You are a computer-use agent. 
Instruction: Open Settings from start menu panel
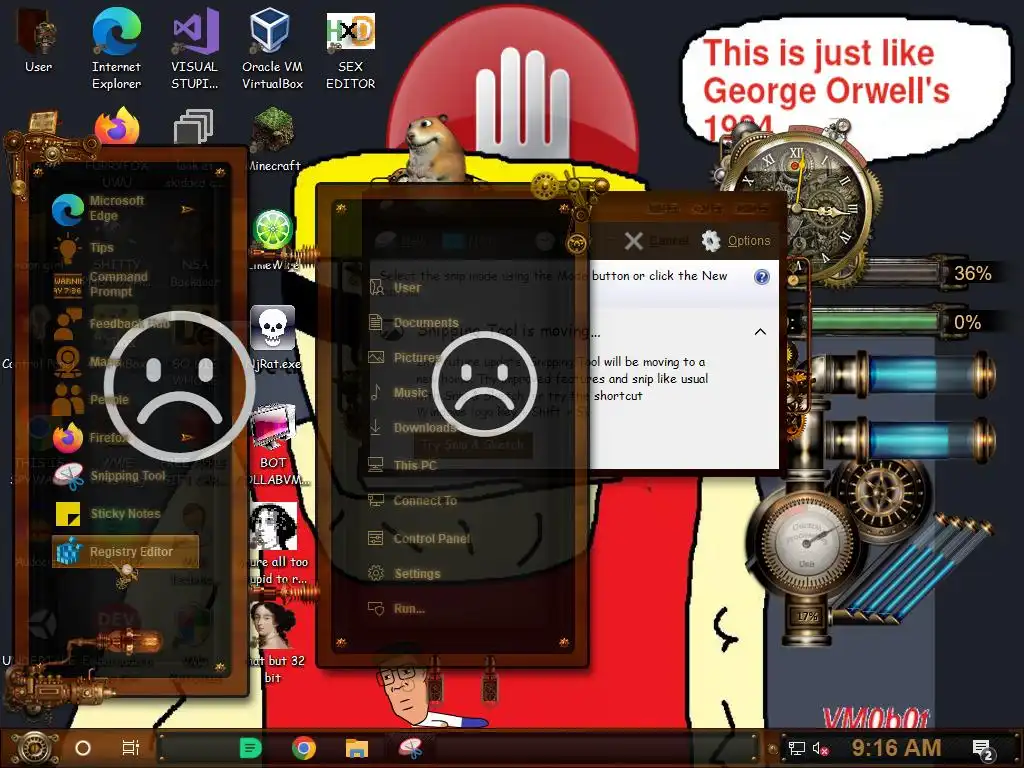click(x=404, y=573)
